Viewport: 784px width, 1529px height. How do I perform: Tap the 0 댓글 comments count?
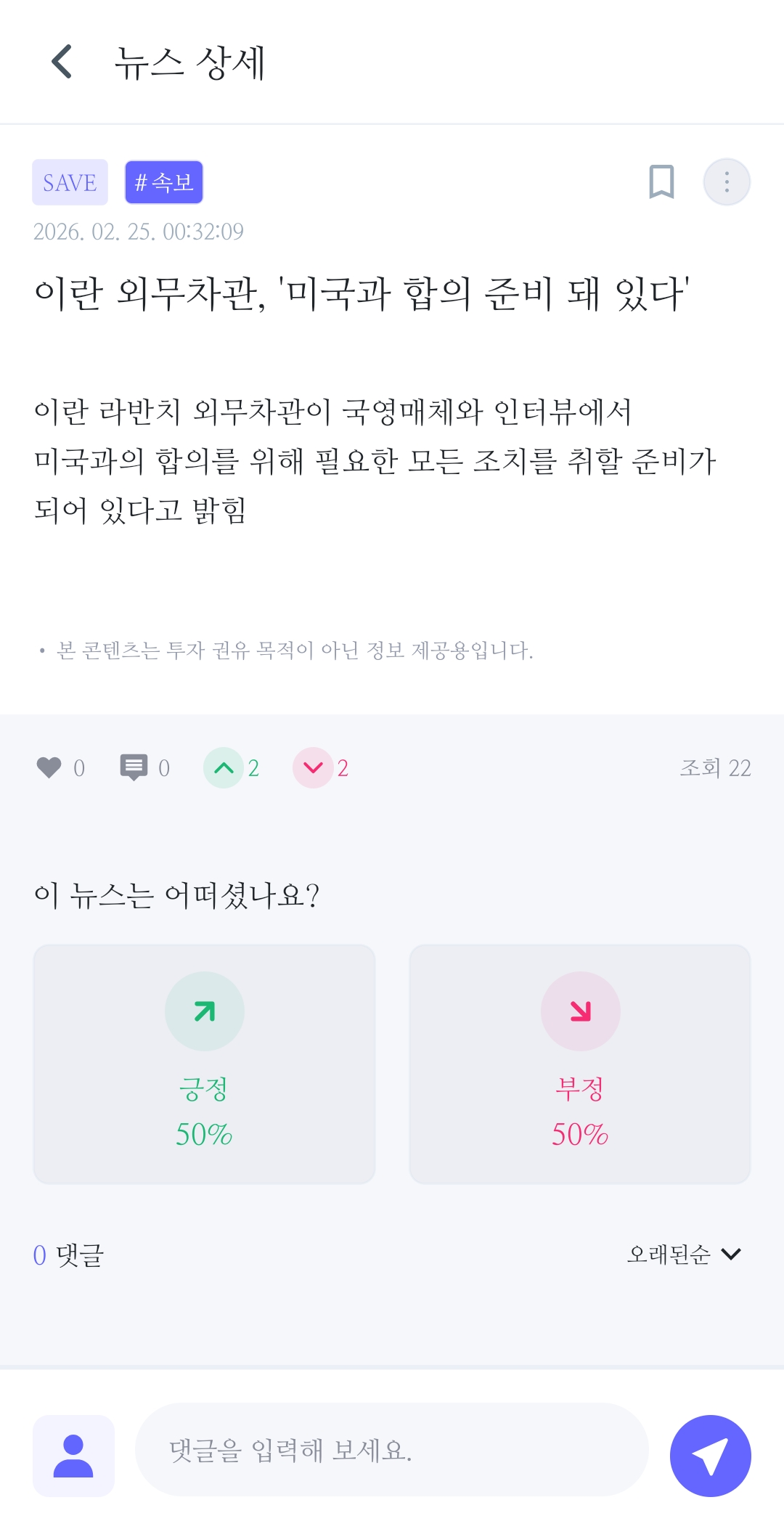tap(69, 1255)
